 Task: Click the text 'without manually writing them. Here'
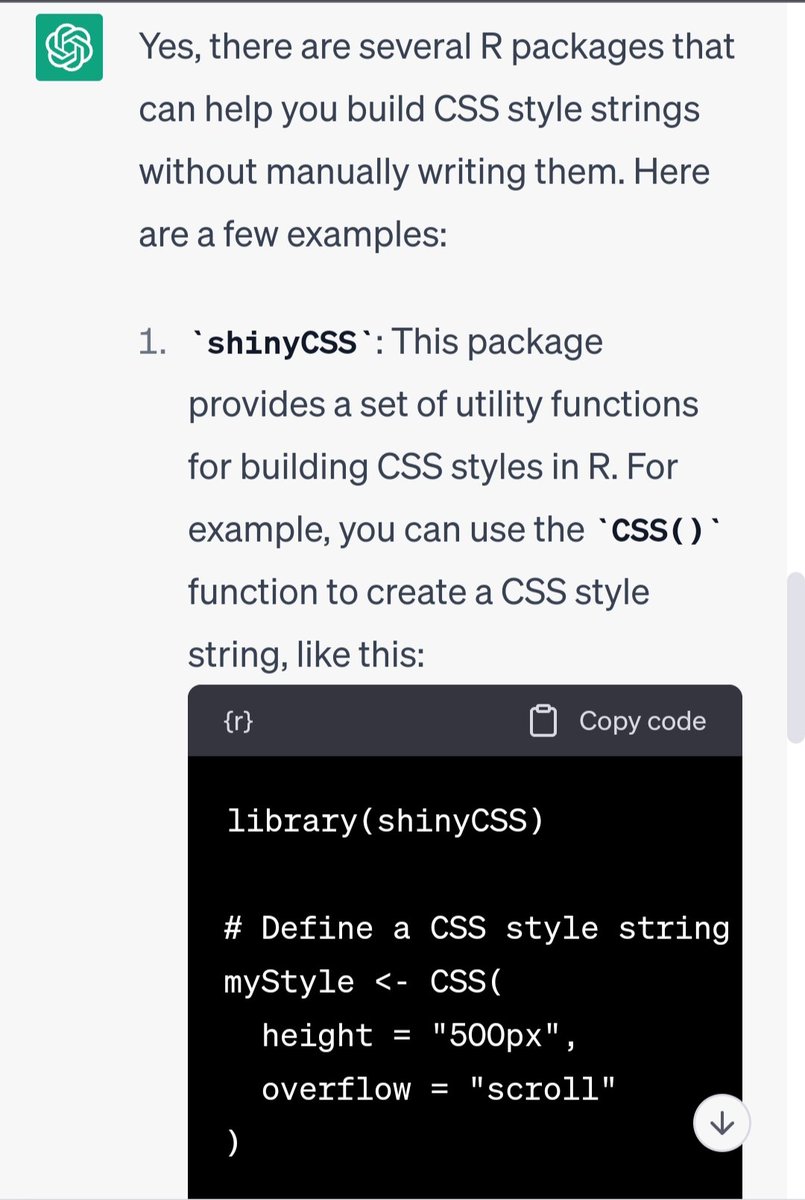(424, 172)
